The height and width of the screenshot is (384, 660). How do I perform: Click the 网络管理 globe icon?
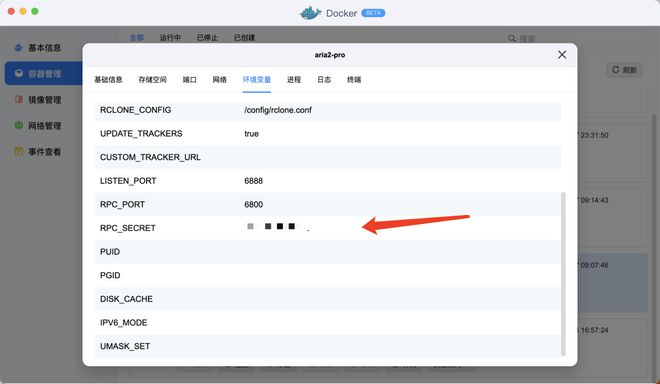(x=19, y=125)
